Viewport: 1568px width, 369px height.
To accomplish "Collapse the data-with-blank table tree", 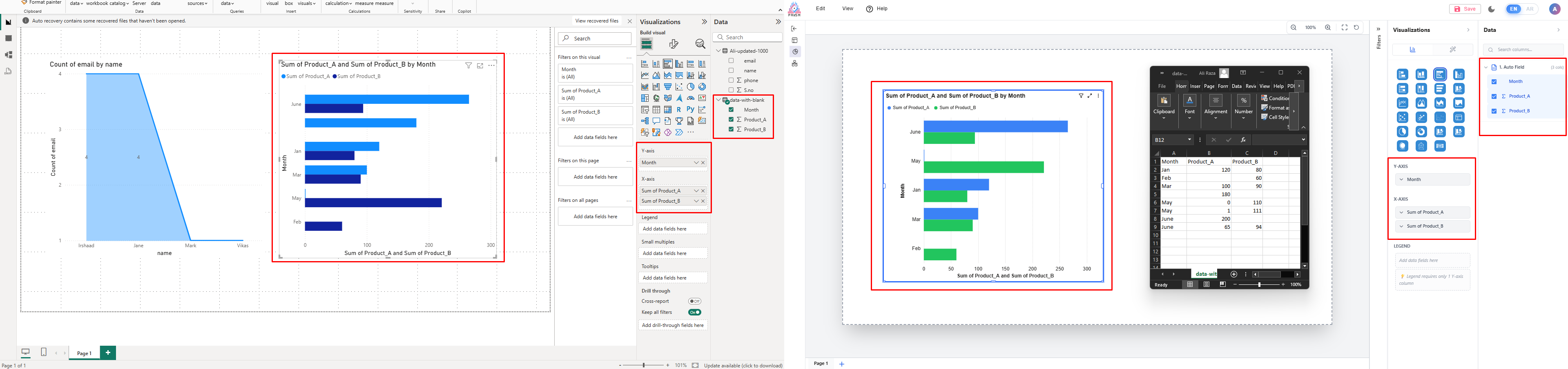I will click(718, 100).
